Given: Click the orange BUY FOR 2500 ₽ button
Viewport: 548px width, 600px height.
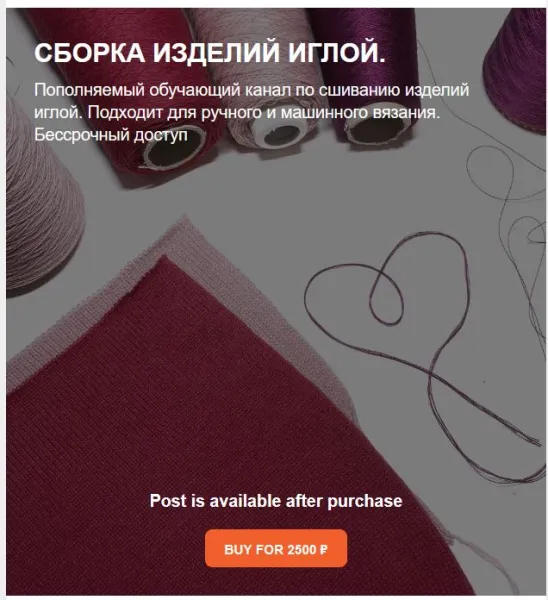Looking at the screenshot, I should [x=276, y=549].
